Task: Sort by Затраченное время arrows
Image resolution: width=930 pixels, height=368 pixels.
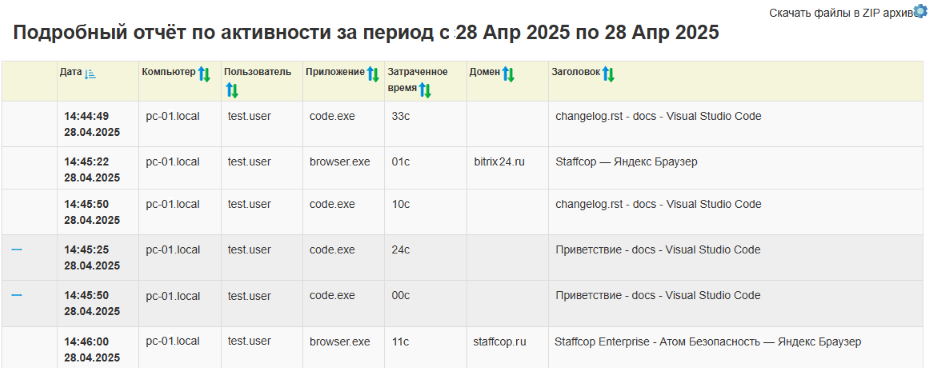Action: click(x=425, y=90)
